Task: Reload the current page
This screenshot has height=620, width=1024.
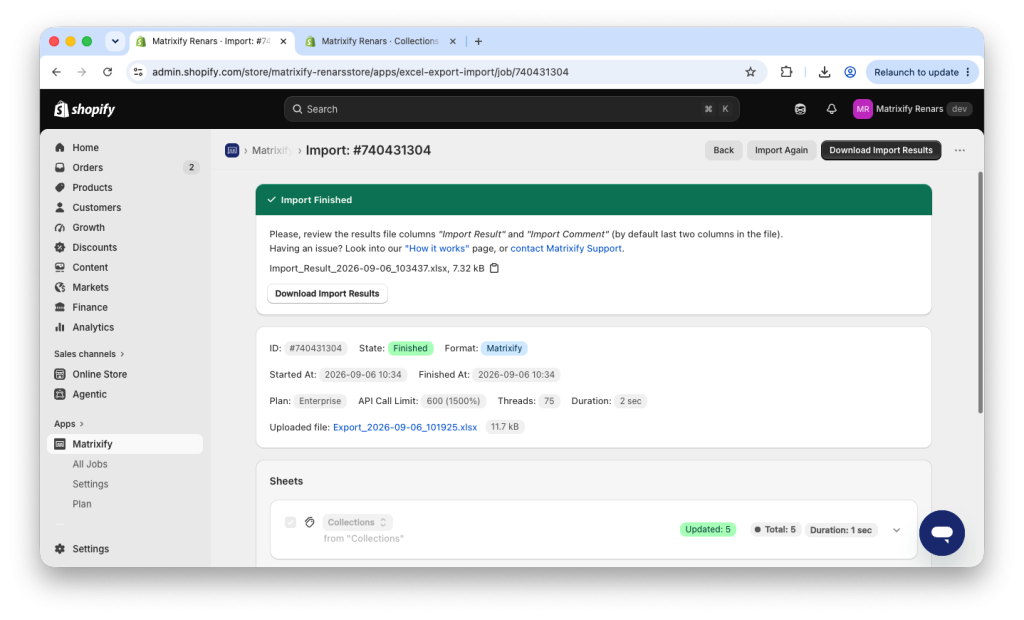Action: click(x=108, y=73)
